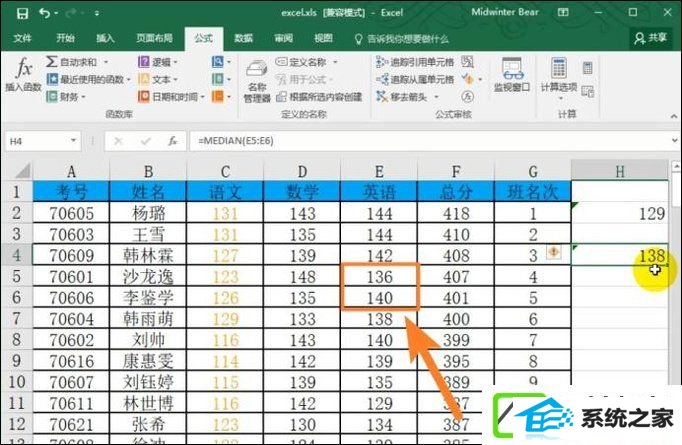Select math score cell 148
The image size is (682, 445).
[302, 276]
